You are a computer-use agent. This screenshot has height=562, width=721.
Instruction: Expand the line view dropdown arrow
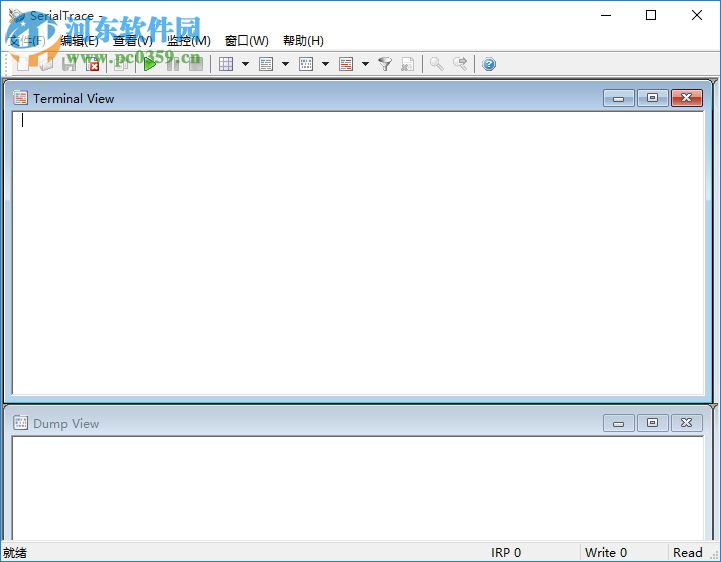coord(286,64)
